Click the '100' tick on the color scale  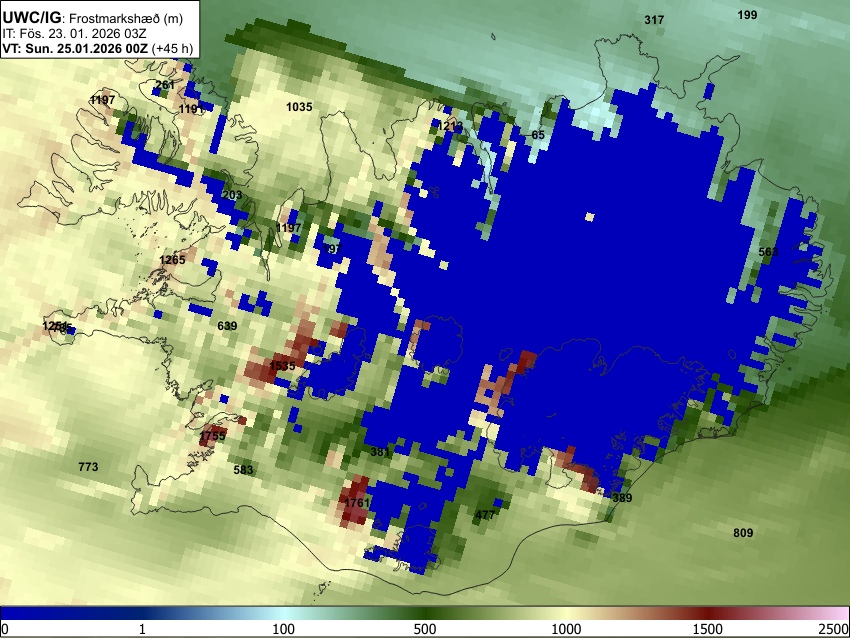pyautogui.click(x=283, y=629)
